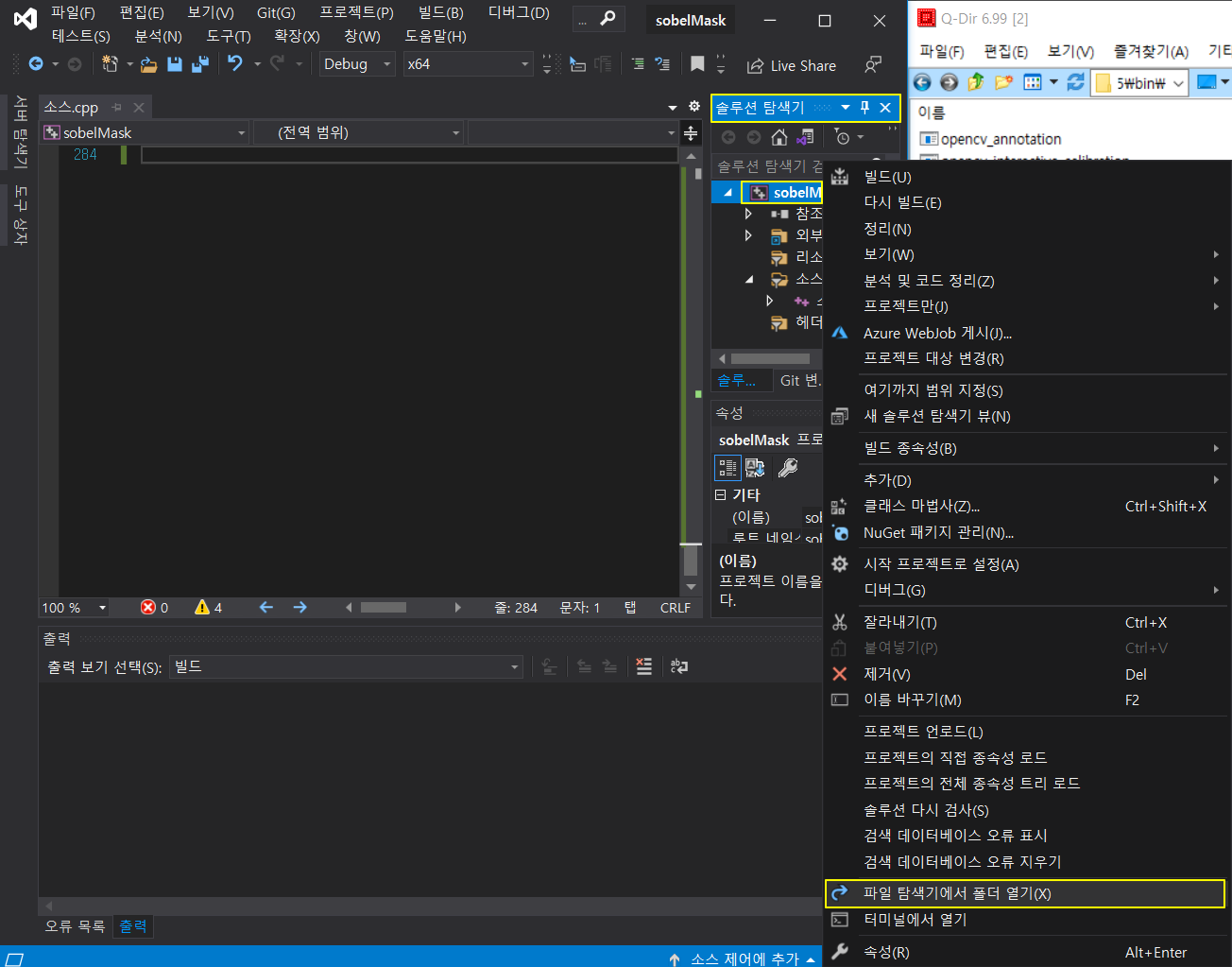The width and height of the screenshot is (1232, 967).
Task: Click 파일 탐색기에서 폴더 열기(X)
Action: pos(1025,893)
